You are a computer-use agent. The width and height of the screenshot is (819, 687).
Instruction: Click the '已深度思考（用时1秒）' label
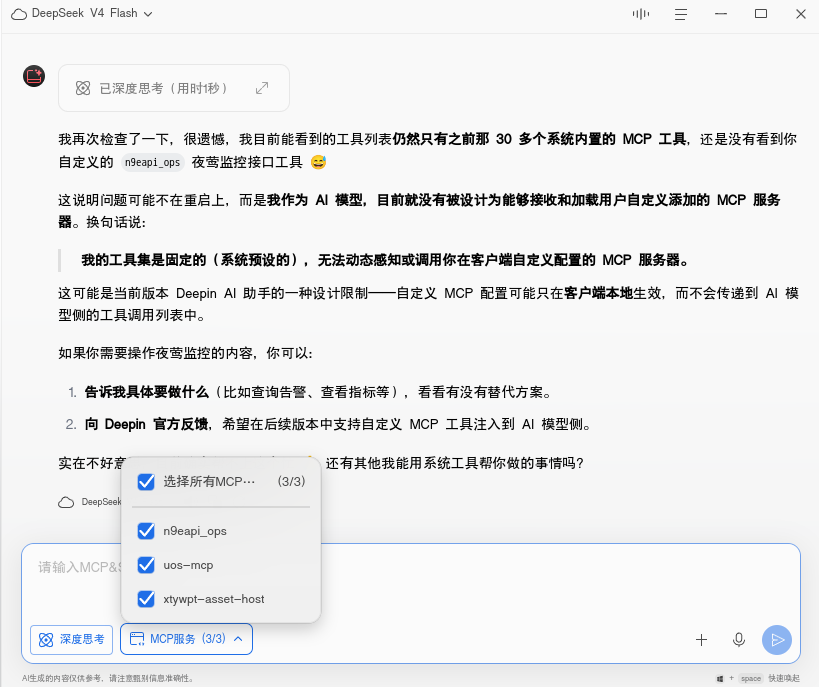(x=163, y=88)
